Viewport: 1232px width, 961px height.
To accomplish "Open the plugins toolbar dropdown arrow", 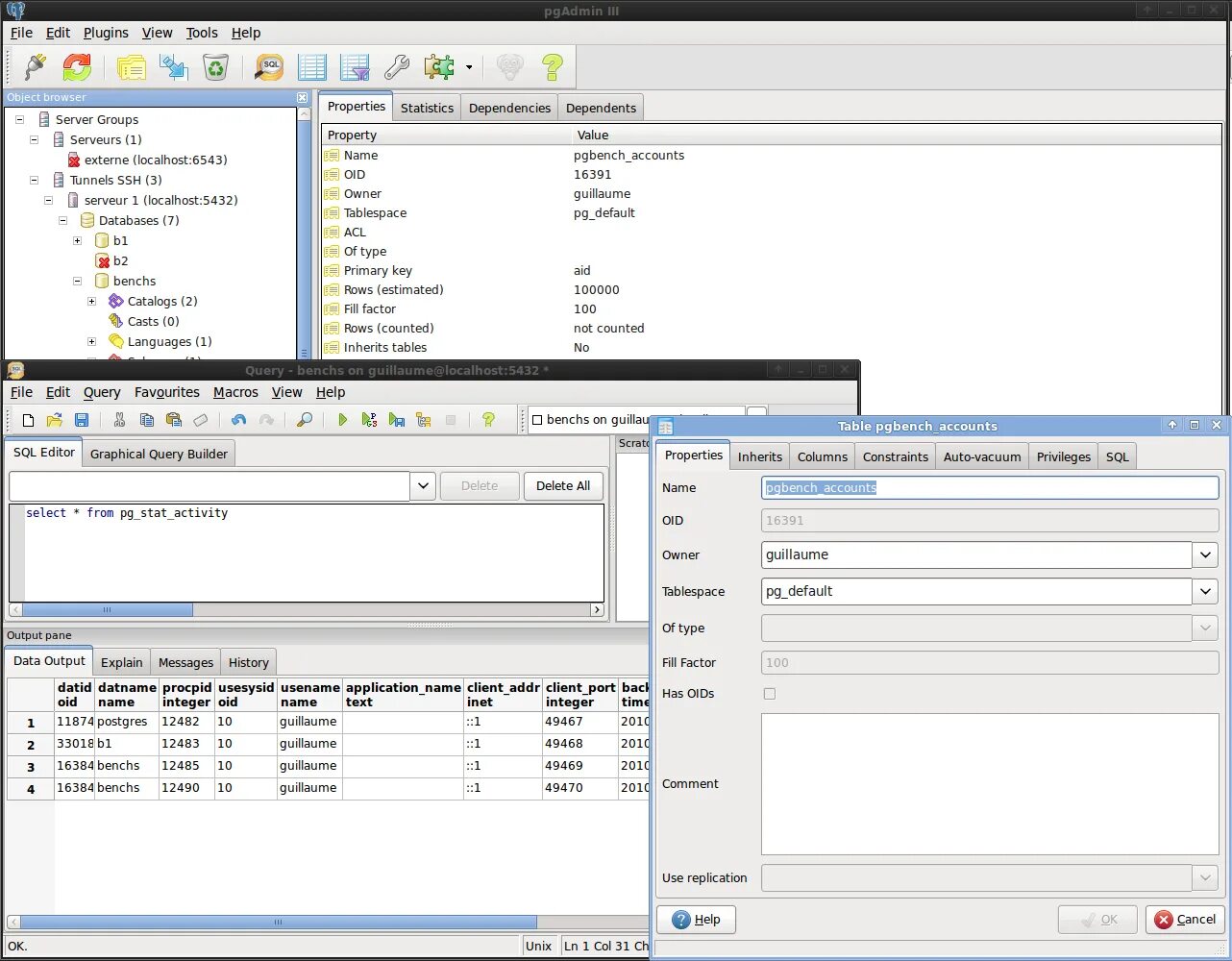I will click(469, 67).
